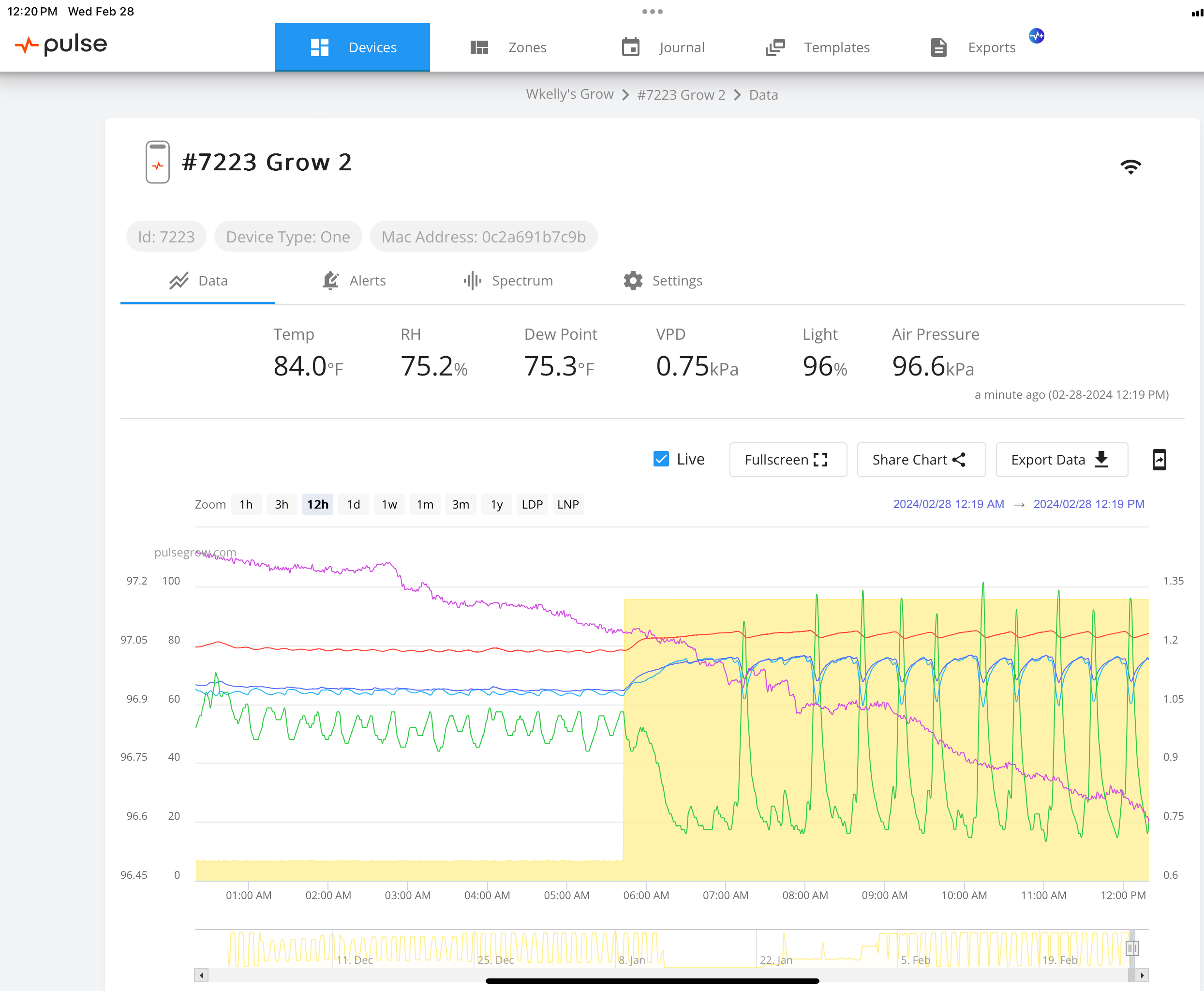Click the Devices dashboard icon
This screenshot has height=991, width=1204.
coord(320,47)
